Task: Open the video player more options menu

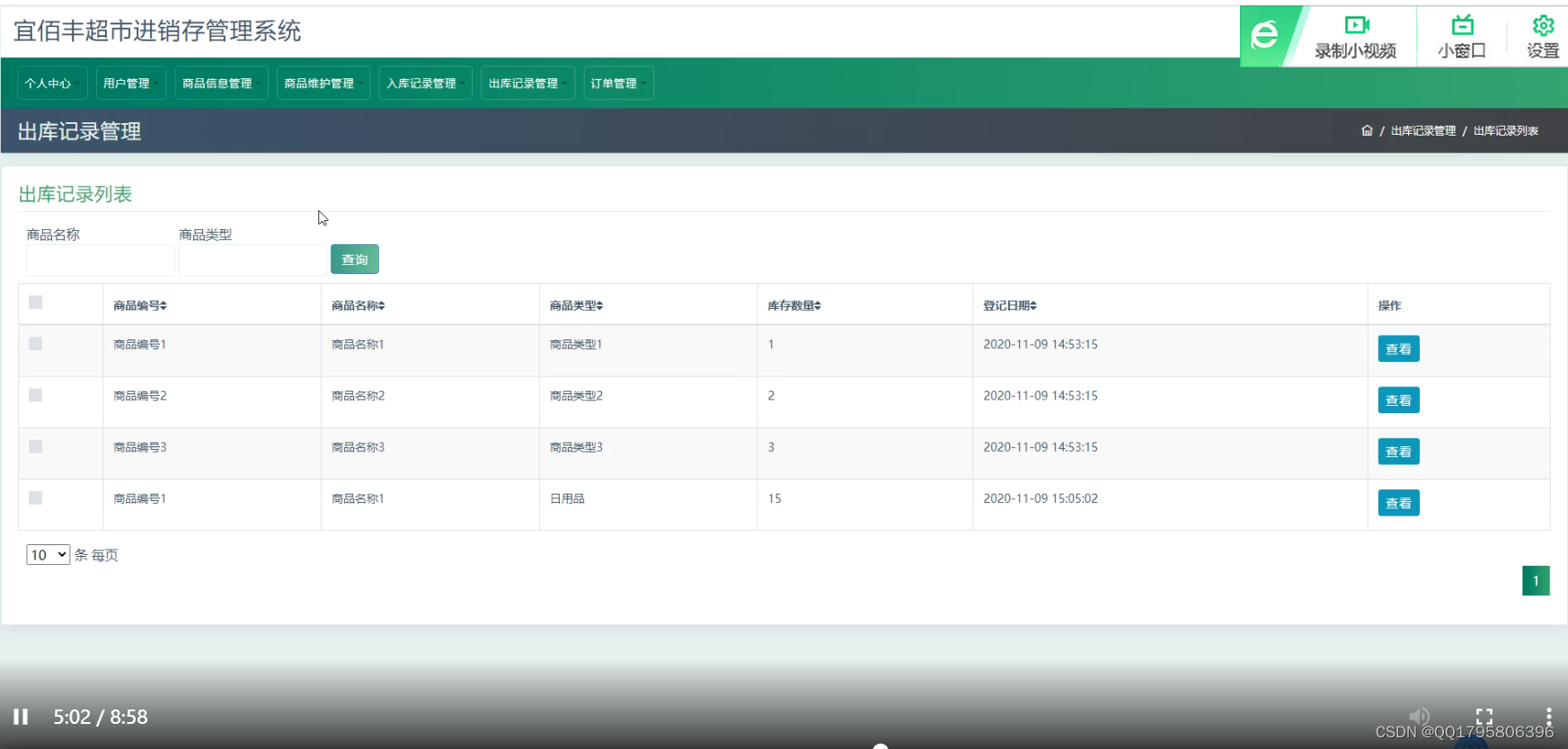Action: 1549,716
